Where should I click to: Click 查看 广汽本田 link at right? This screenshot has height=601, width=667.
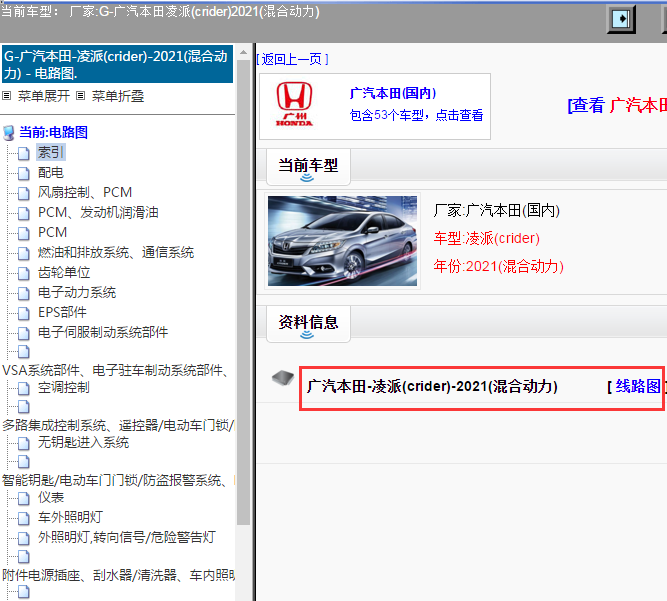[617, 105]
